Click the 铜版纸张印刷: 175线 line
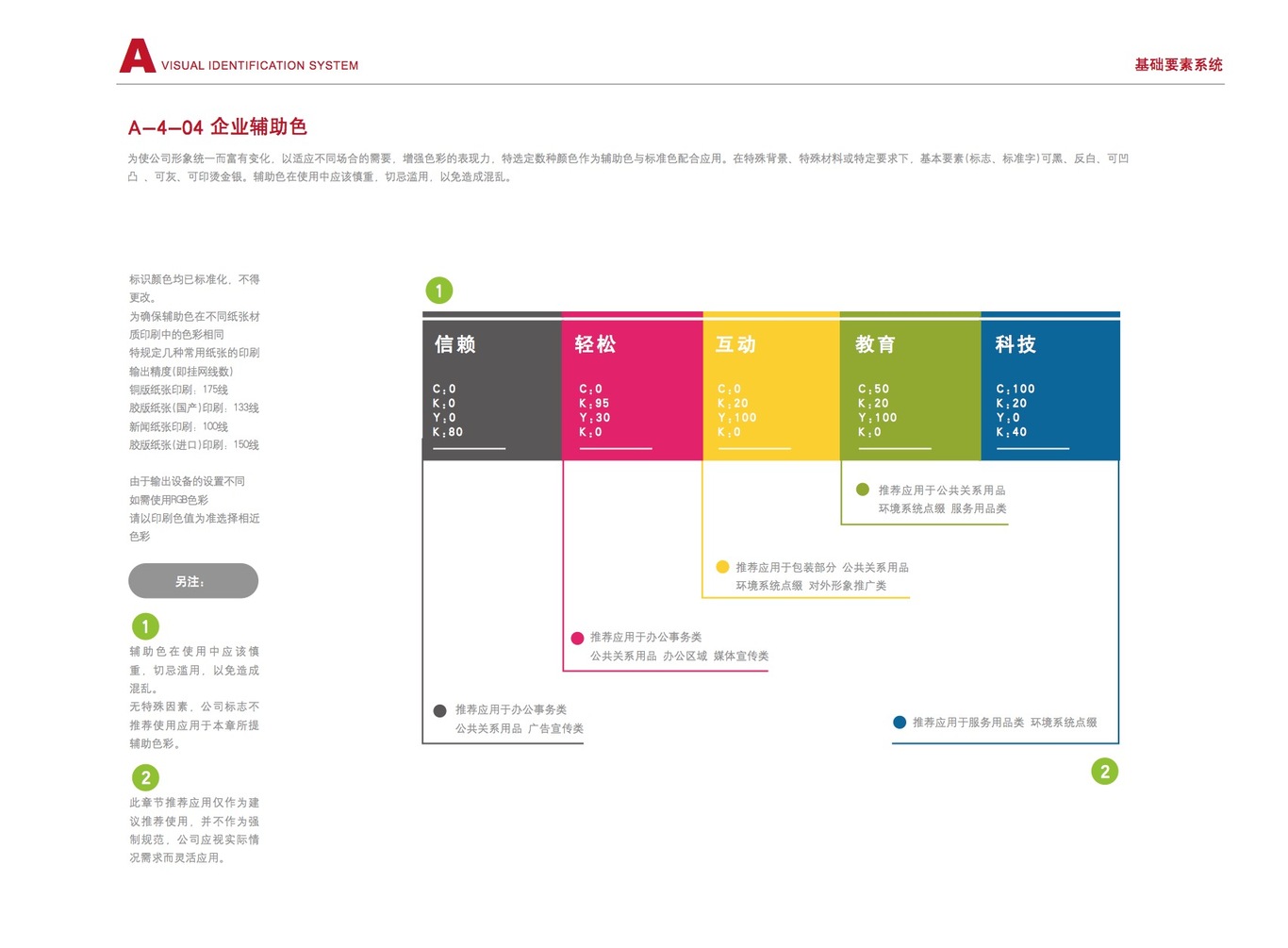This screenshot has height=948, width=1288. click(x=179, y=390)
